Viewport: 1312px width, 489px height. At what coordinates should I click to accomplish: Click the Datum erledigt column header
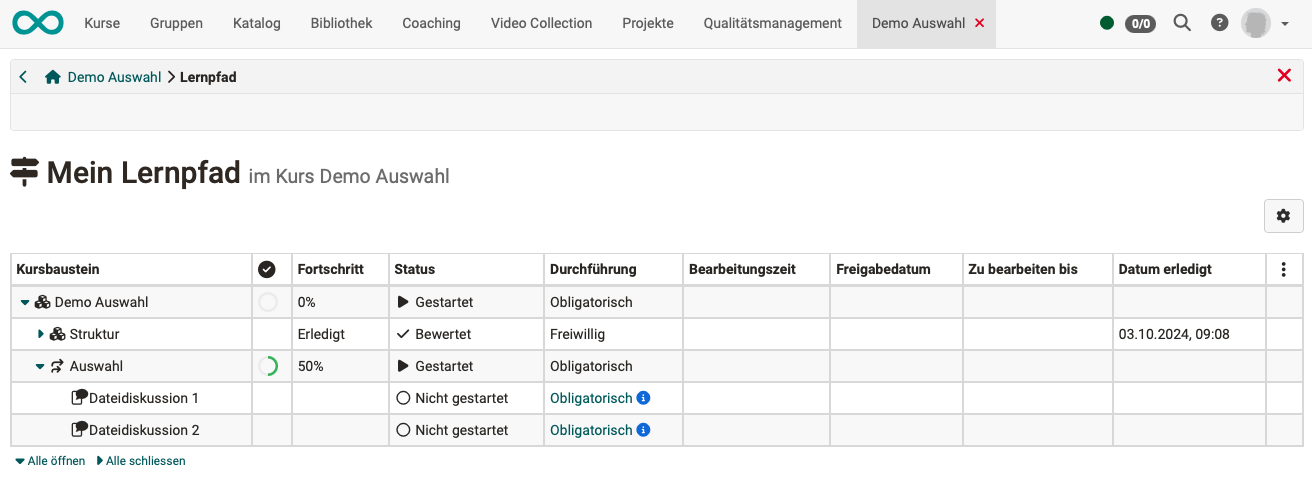(1165, 269)
